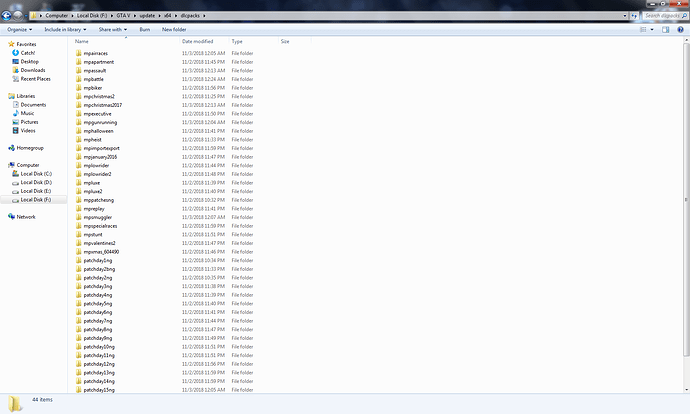The width and height of the screenshot is (690, 414).
Task: Click the change view icon
Action: pyautogui.click(x=643, y=29)
